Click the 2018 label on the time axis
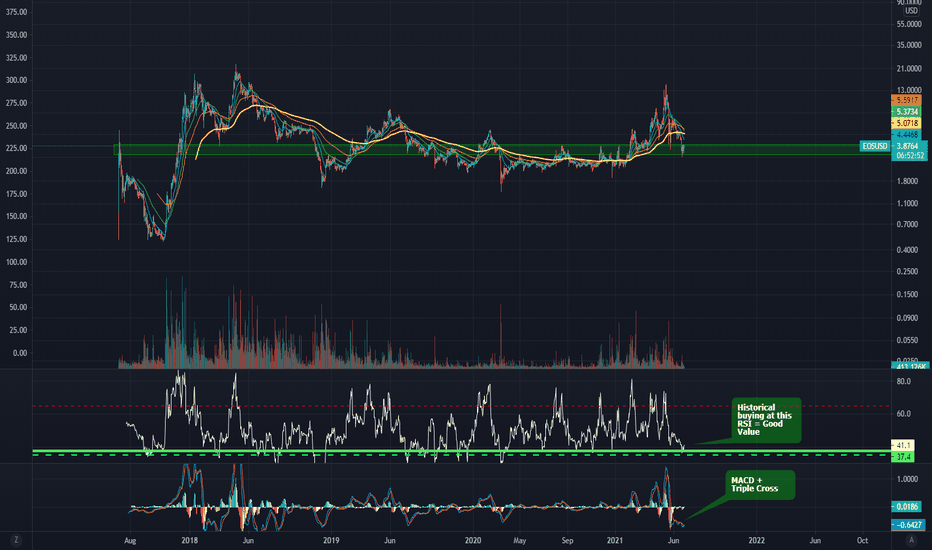This screenshot has height=550, width=932. coord(190,540)
